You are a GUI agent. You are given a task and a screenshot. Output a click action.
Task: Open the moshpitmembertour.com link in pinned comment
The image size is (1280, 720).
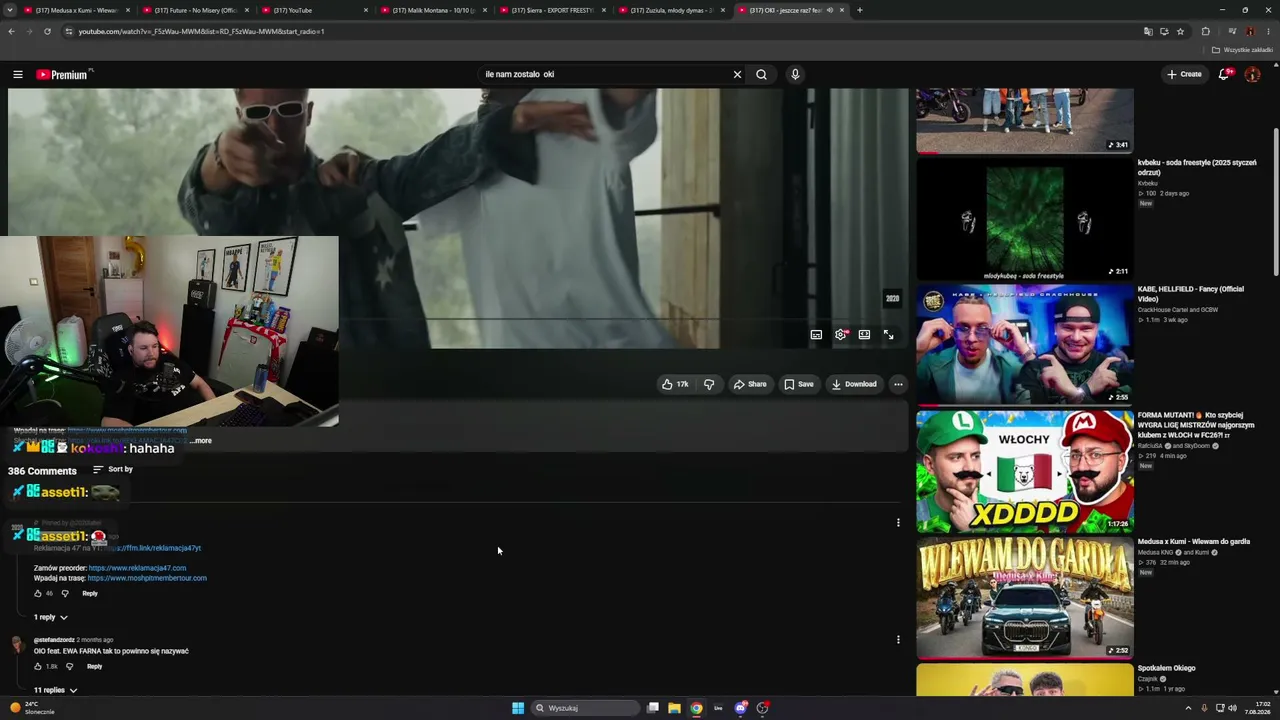[147, 578]
